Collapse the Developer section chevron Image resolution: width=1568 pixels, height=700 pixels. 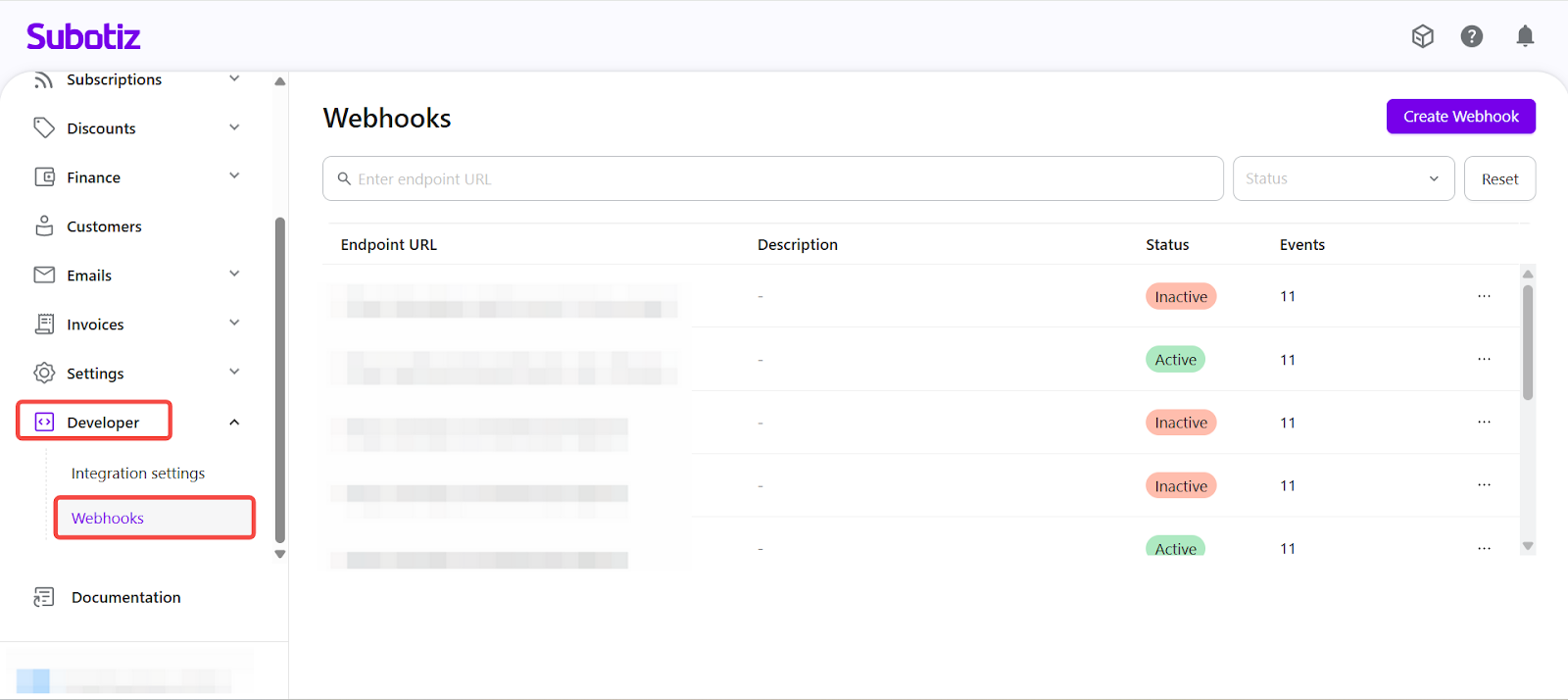tap(234, 423)
